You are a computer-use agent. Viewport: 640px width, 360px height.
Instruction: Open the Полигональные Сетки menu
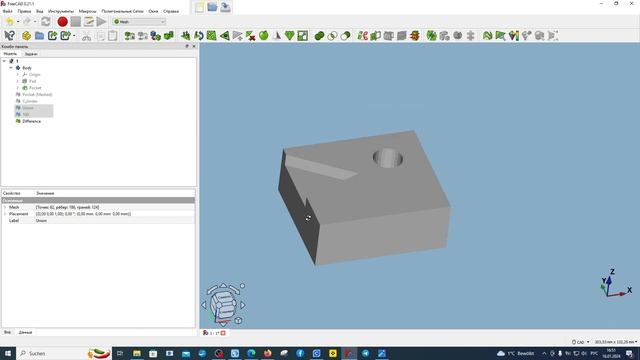point(122,11)
